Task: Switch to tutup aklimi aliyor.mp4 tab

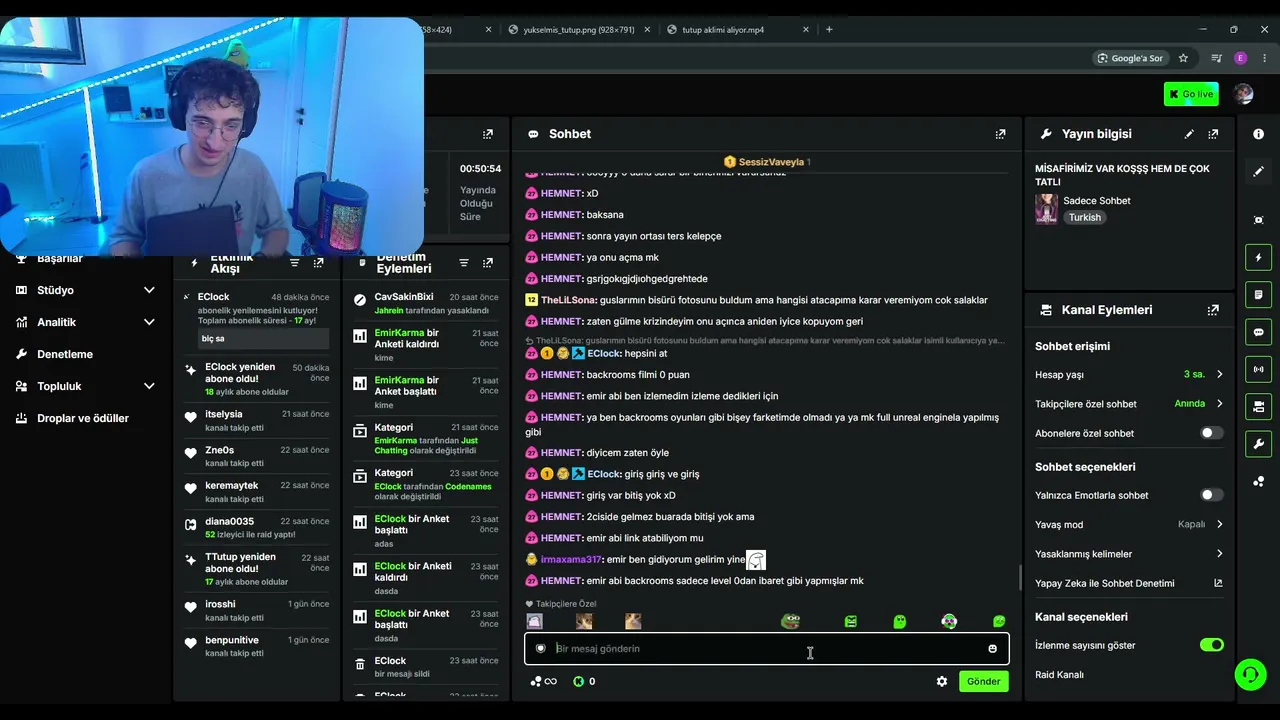Action: [723, 30]
